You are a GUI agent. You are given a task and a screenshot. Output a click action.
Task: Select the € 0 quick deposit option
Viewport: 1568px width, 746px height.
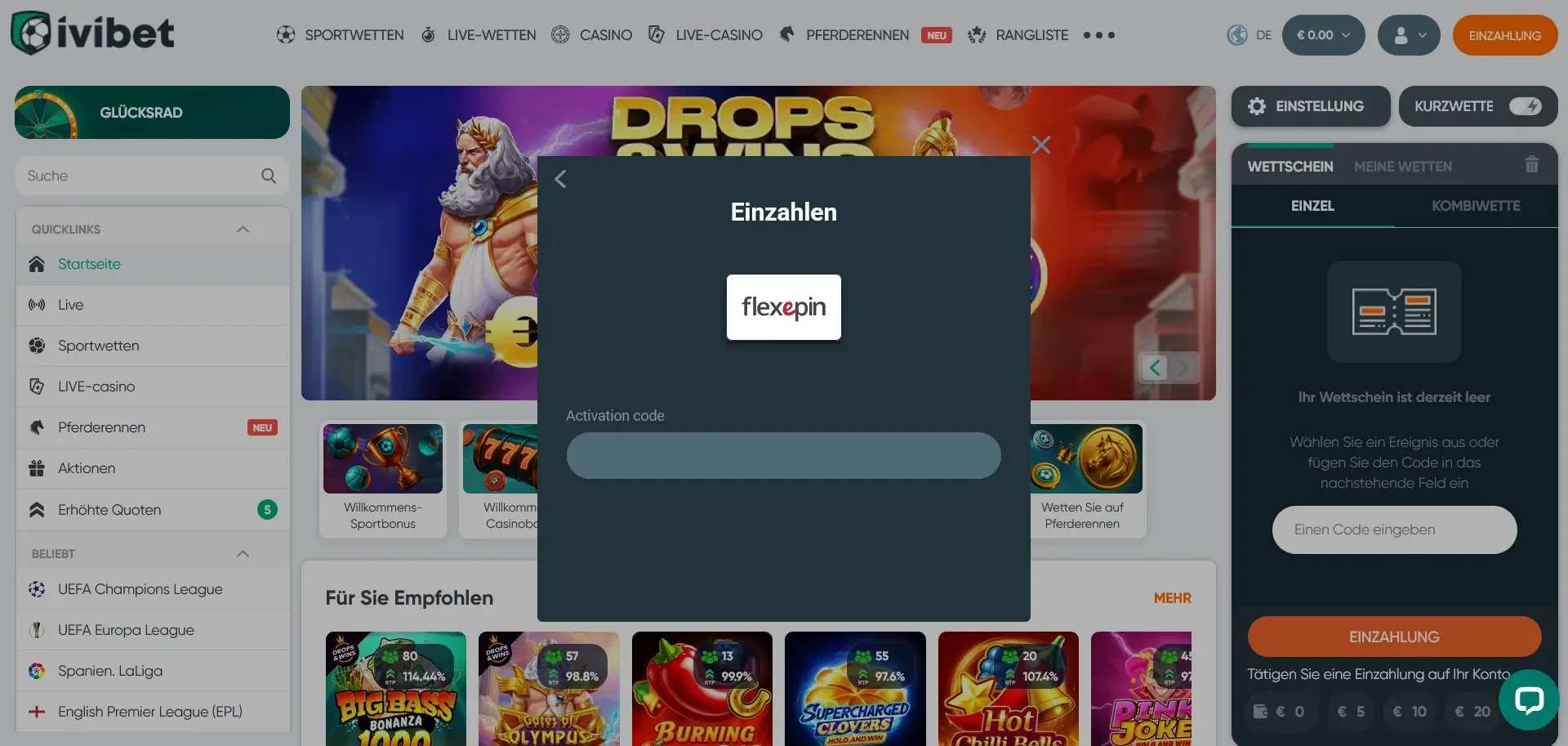(x=1279, y=712)
